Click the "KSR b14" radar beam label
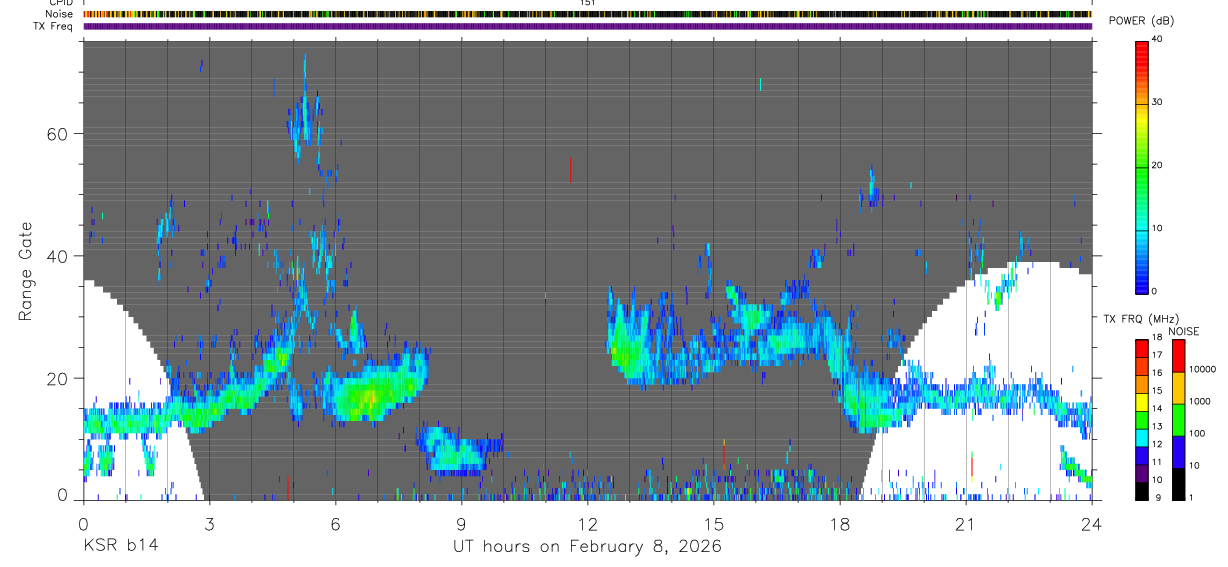 click(x=120, y=546)
